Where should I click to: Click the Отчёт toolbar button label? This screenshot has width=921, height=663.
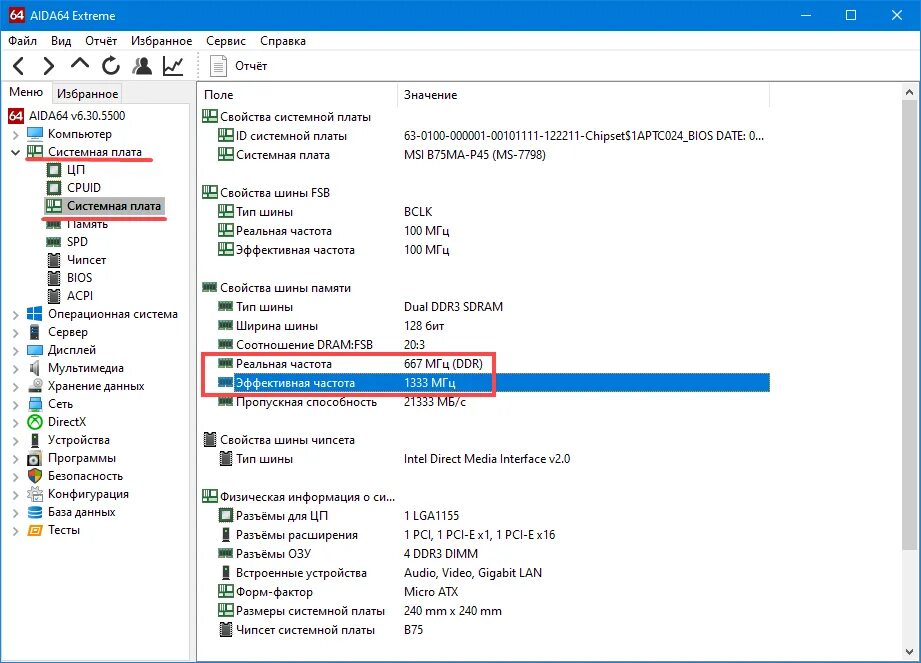click(251, 66)
